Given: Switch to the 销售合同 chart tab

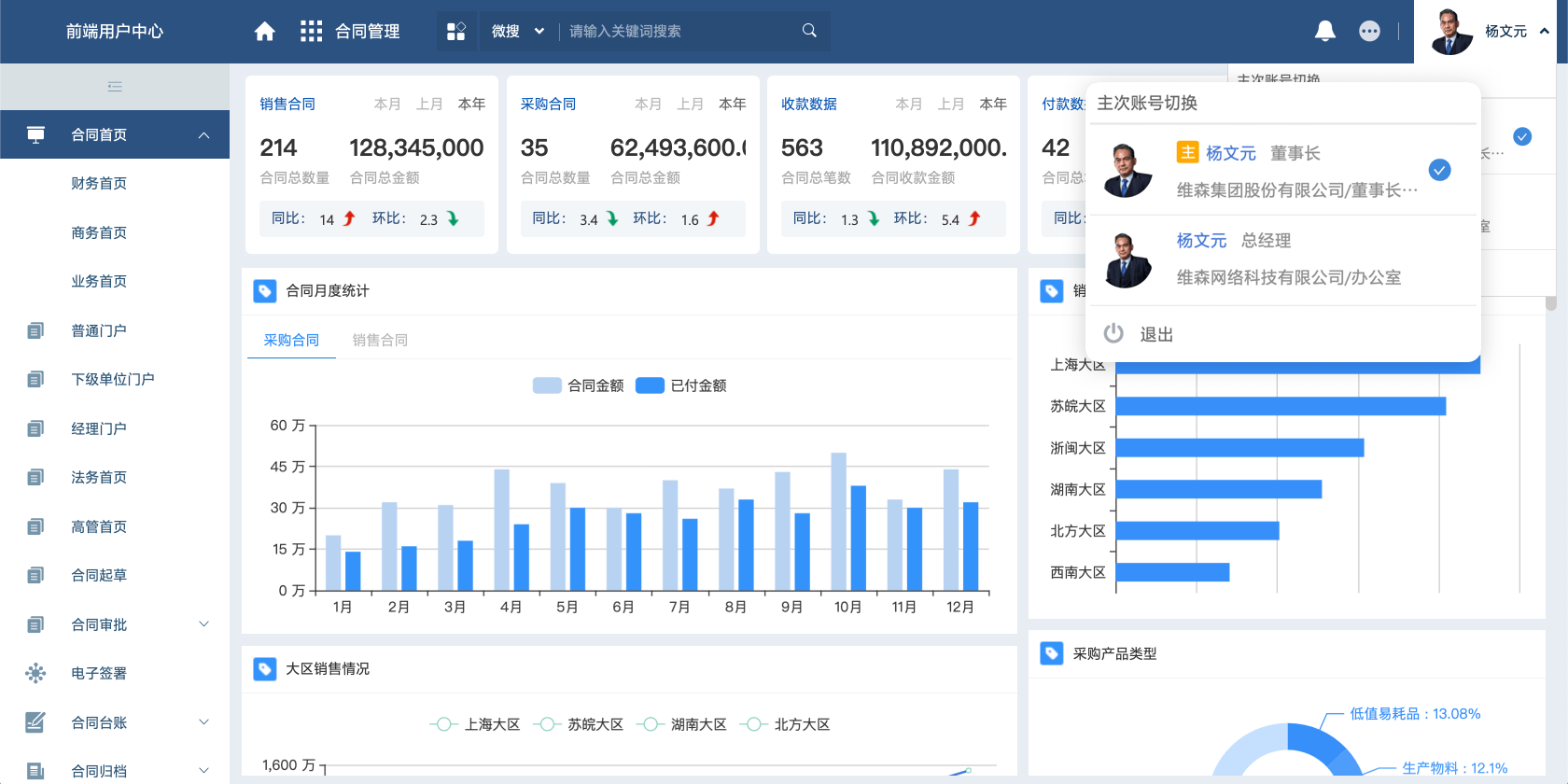Looking at the screenshot, I should tap(380, 340).
